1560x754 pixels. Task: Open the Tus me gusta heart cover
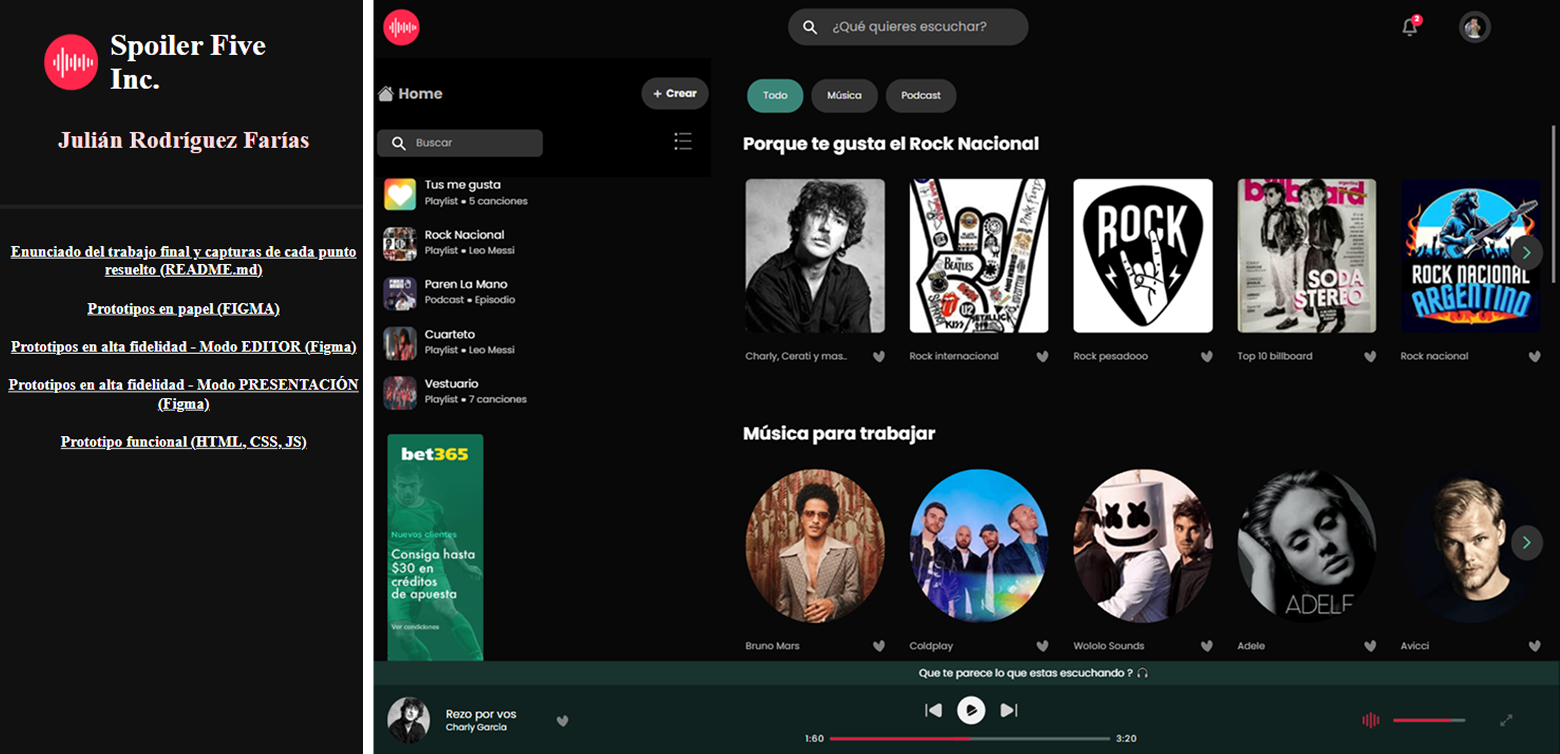click(400, 194)
